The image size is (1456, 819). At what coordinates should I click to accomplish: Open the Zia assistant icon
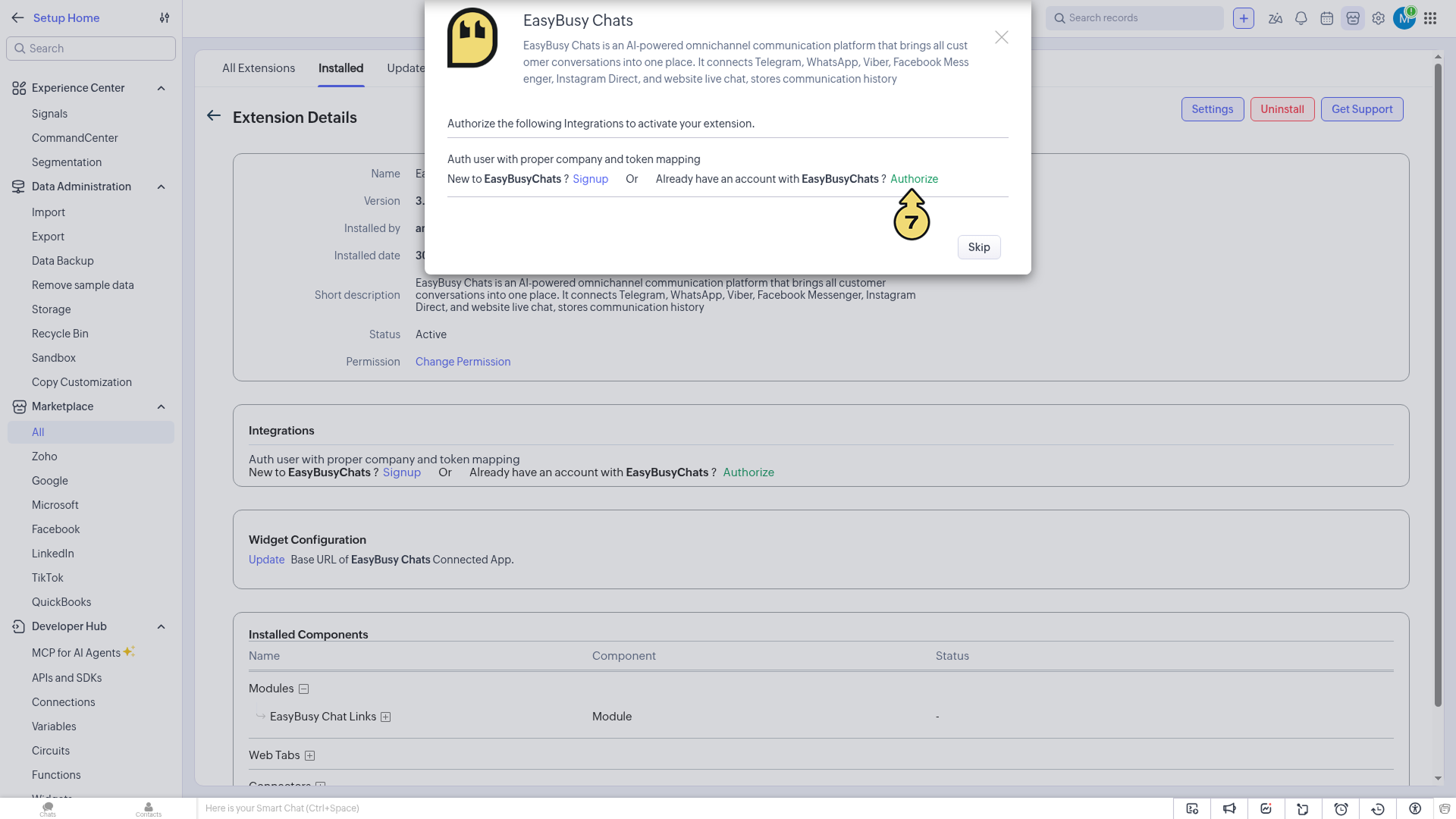click(1276, 18)
